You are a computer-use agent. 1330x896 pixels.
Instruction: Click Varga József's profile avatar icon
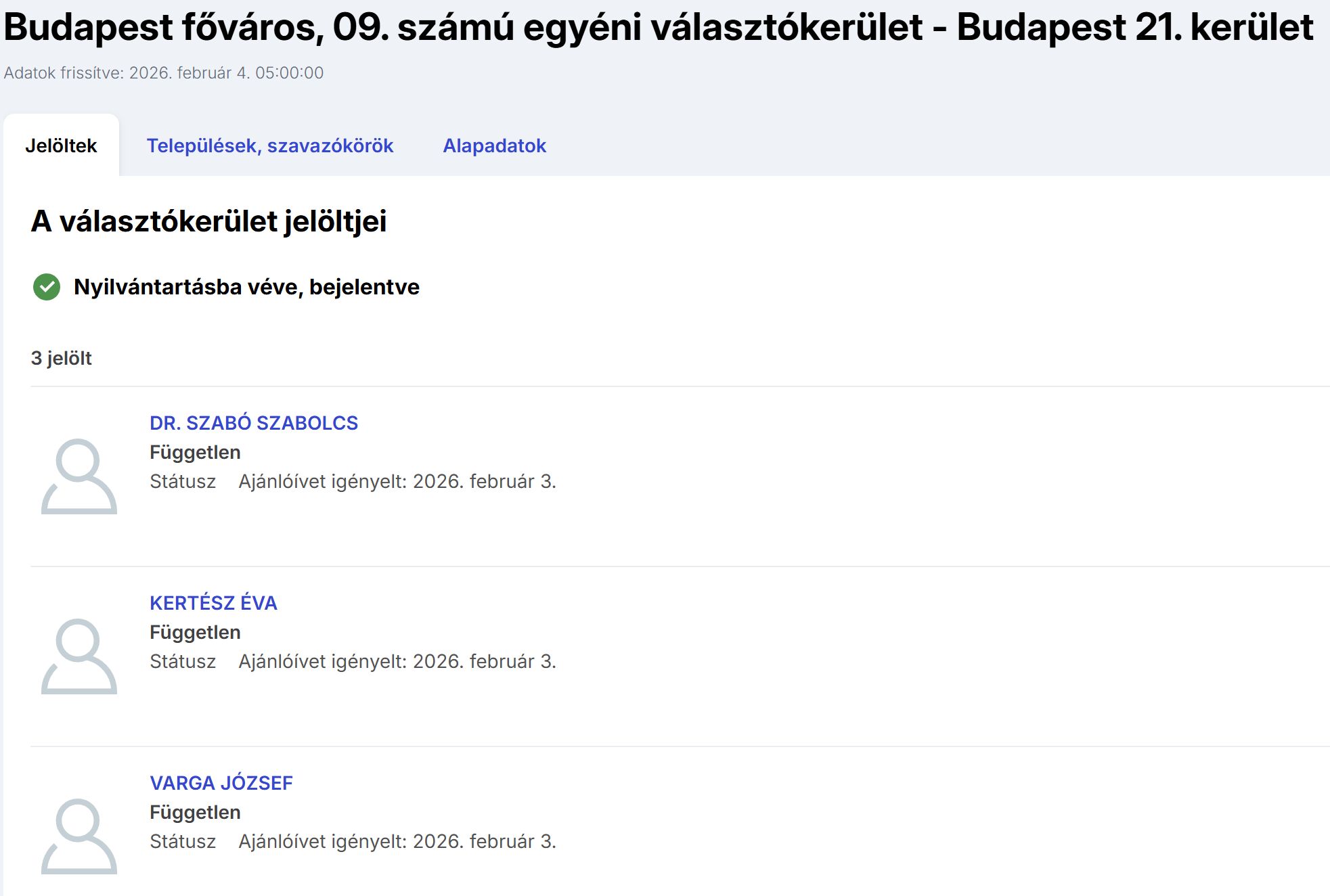79,836
